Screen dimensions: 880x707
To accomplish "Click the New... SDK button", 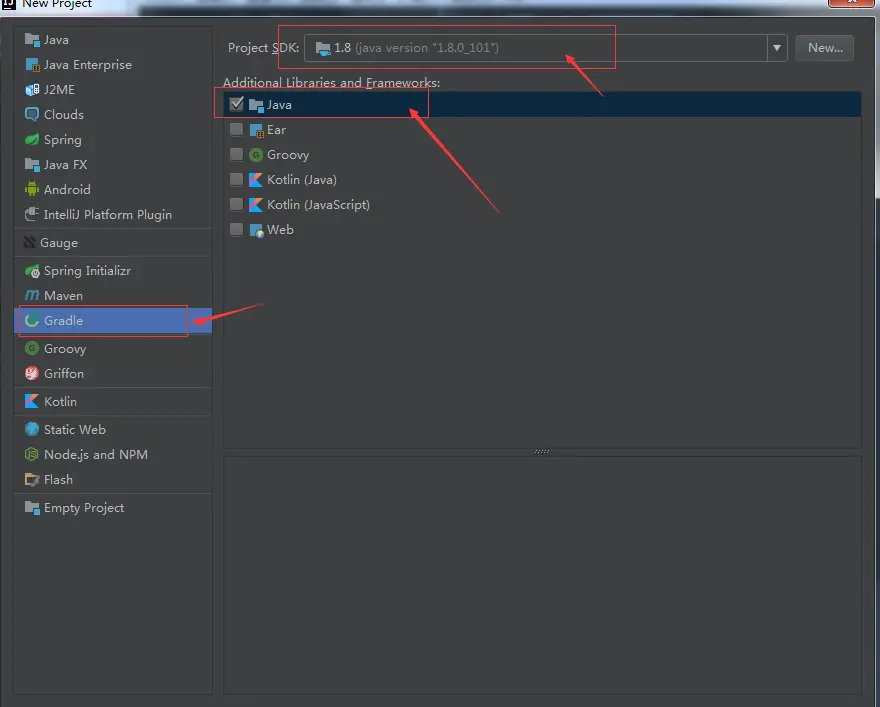I will [825, 48].
